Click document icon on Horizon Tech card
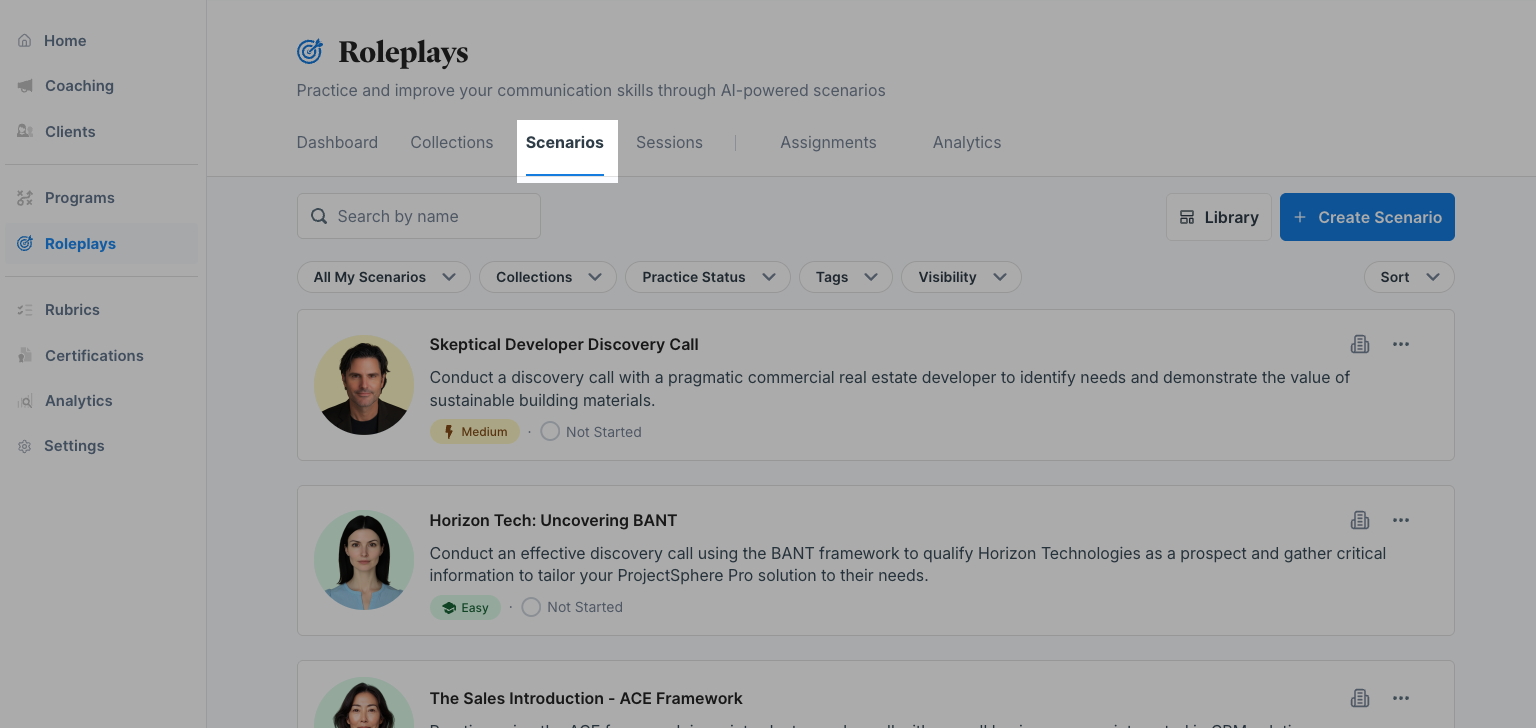This screenshot has width=1536, height=728. [1360, 520]
